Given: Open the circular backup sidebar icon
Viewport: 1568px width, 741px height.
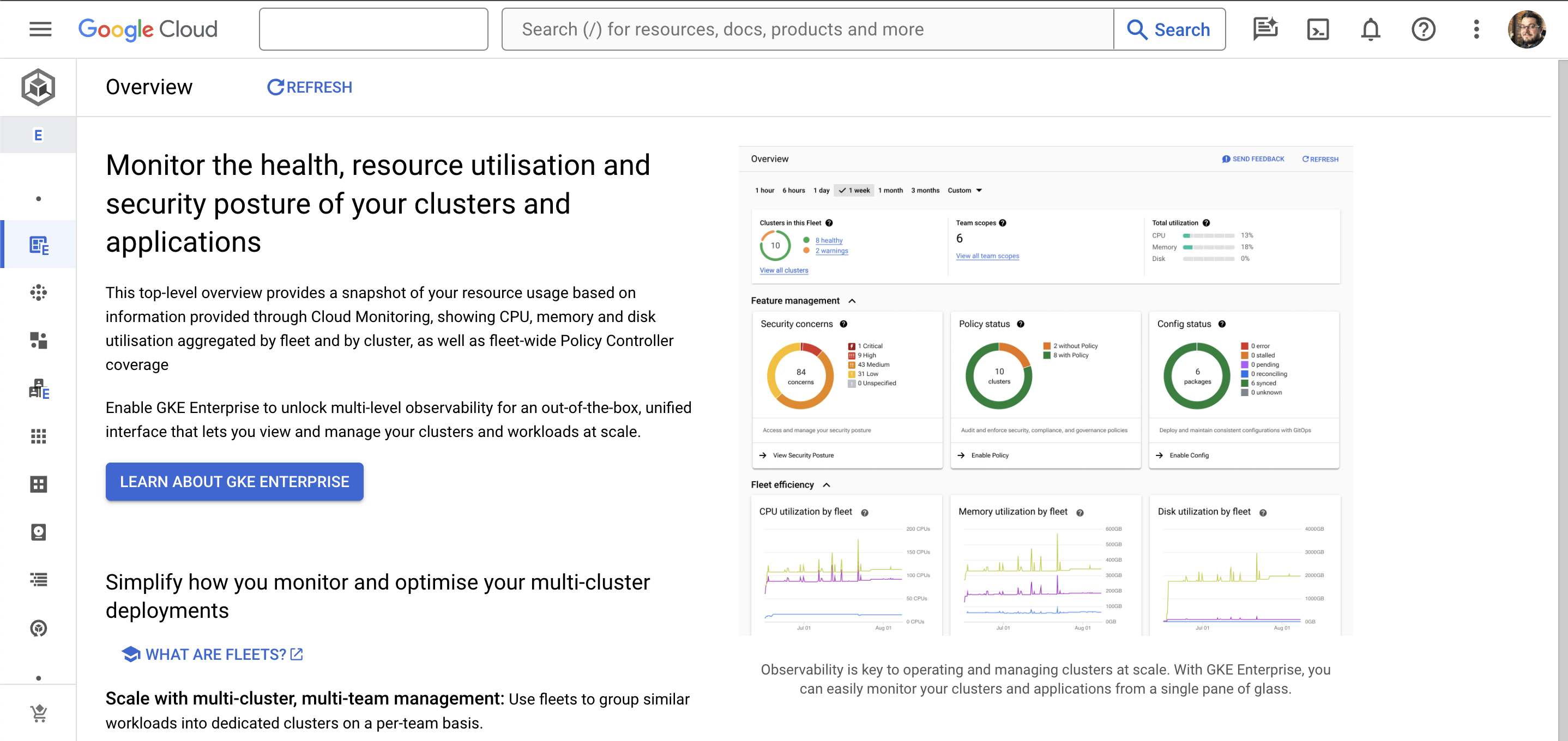Looking at the screenshot, I should coord(38,628).
